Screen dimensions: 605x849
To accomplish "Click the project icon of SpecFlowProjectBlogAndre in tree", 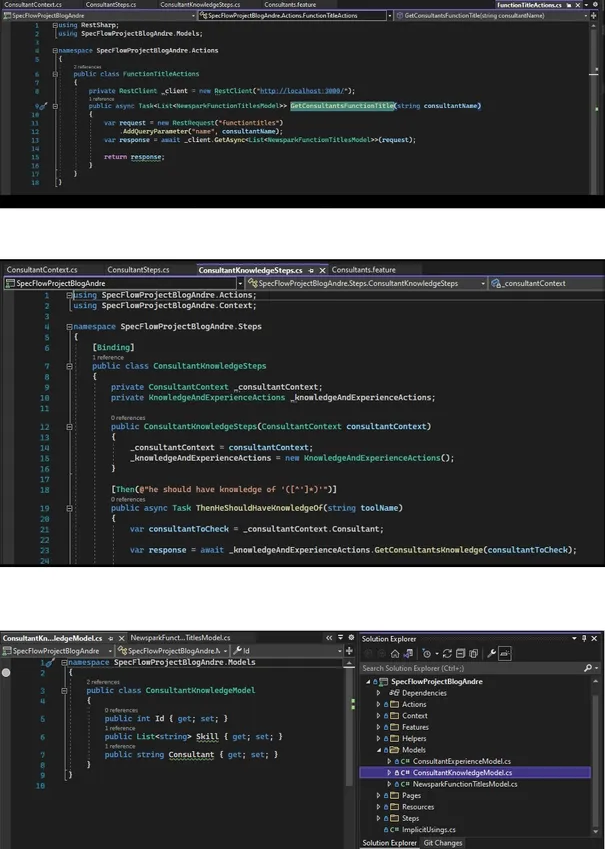I will pyautogui.click(x=384, y=682).
